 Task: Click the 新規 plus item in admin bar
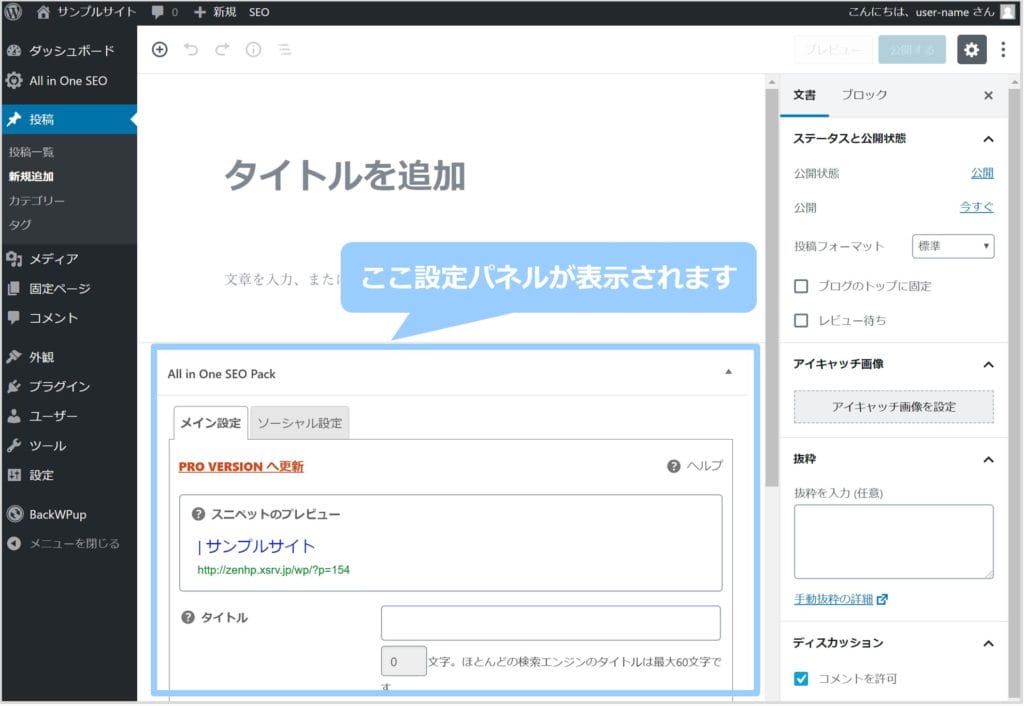[x=215, y=12]
